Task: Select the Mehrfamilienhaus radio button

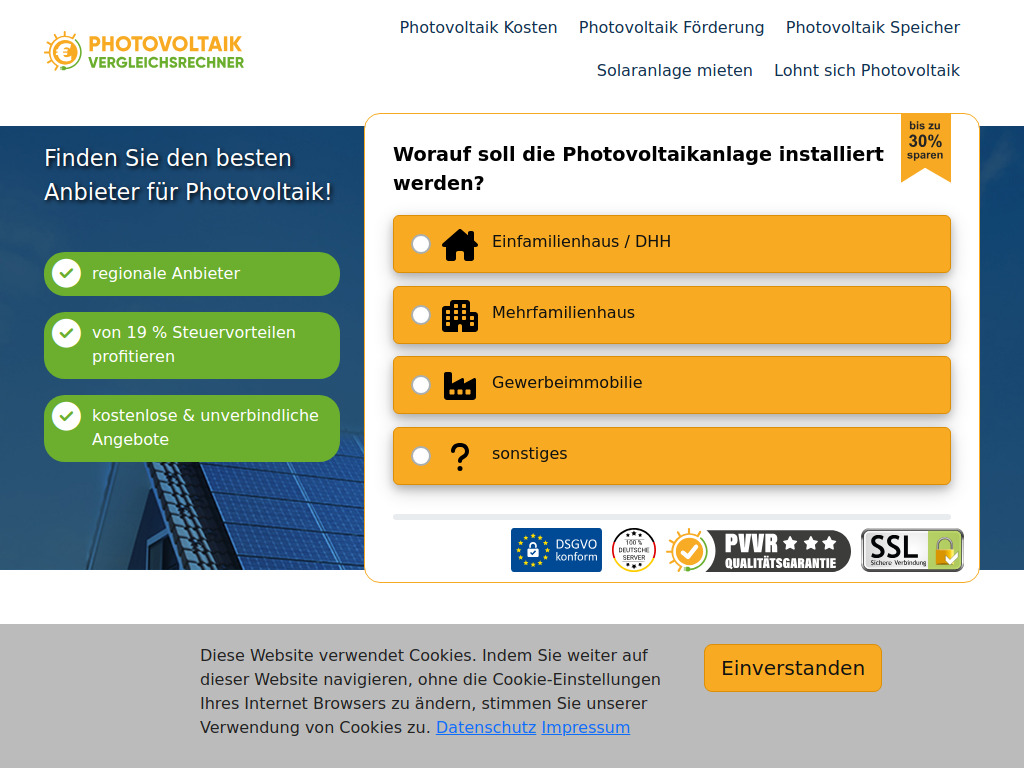Action: (421, 314)
